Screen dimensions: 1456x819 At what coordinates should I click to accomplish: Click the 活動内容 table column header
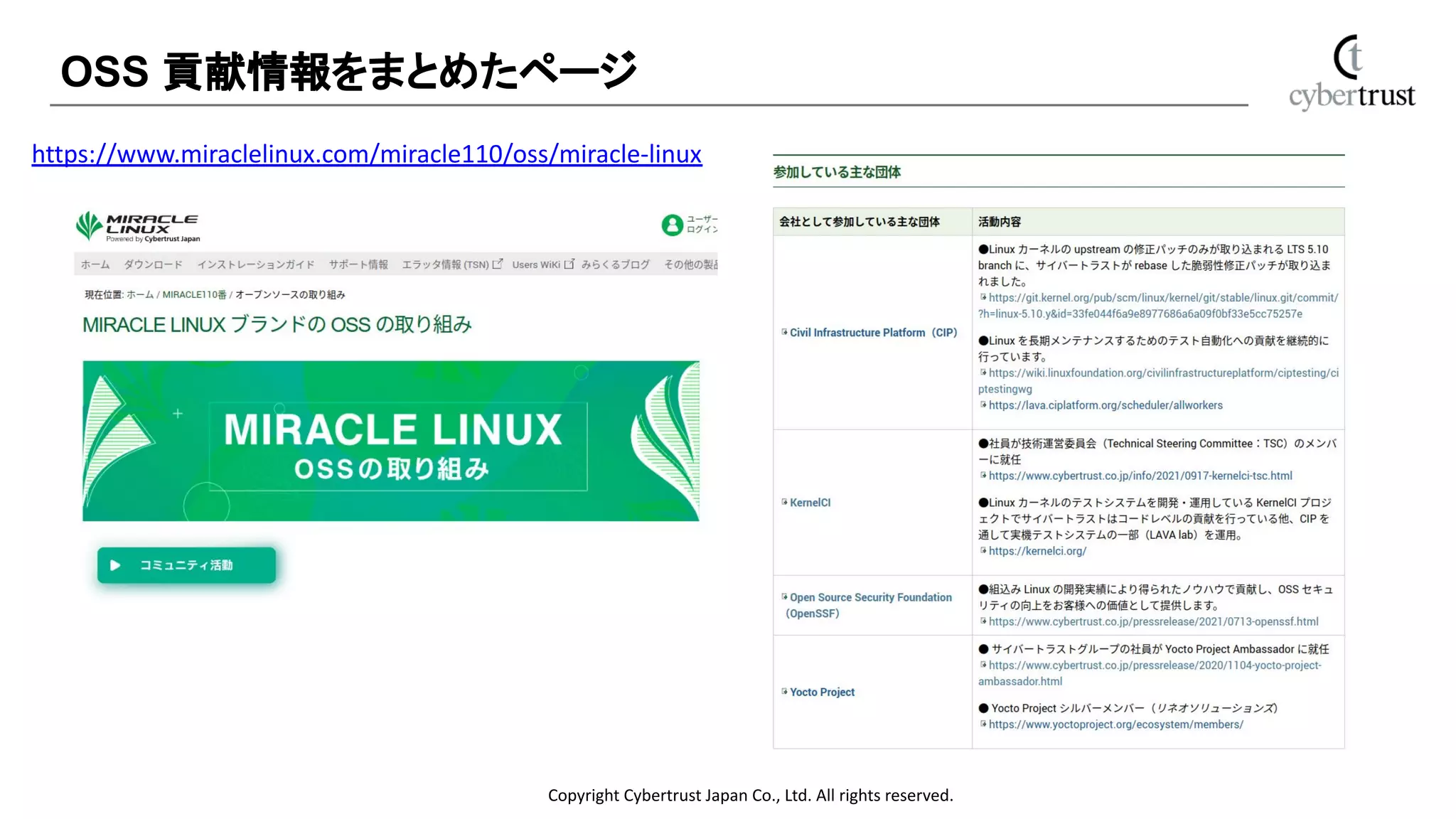point(999,222)
